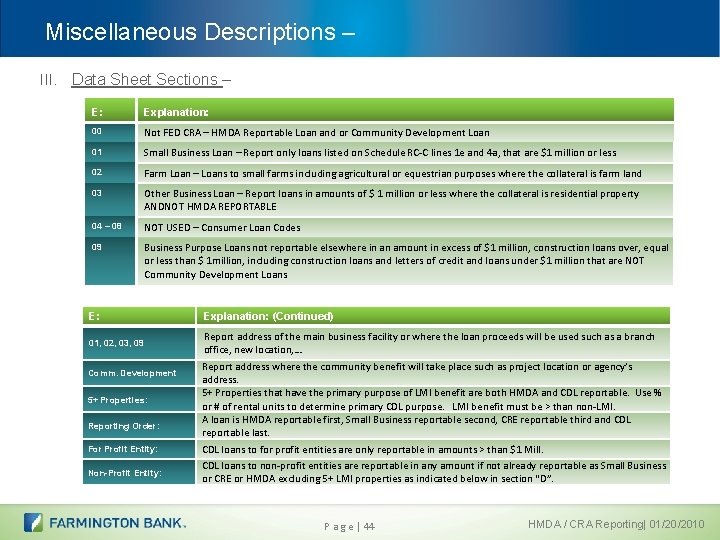Screen dimensions: 720x540
Task: Select code cell '09'
Action: pos(110,260)
